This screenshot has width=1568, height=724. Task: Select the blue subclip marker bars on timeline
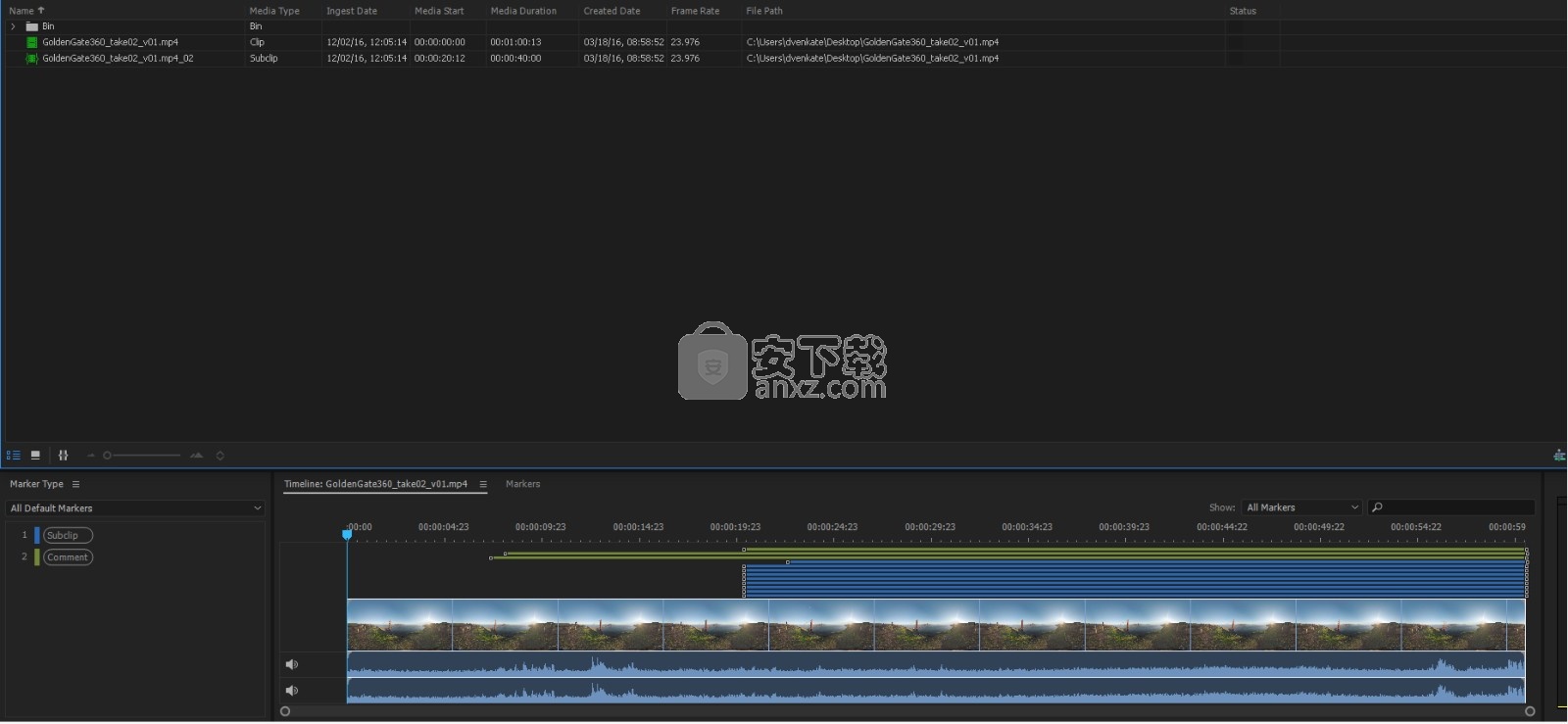(x=1135, y=580)
